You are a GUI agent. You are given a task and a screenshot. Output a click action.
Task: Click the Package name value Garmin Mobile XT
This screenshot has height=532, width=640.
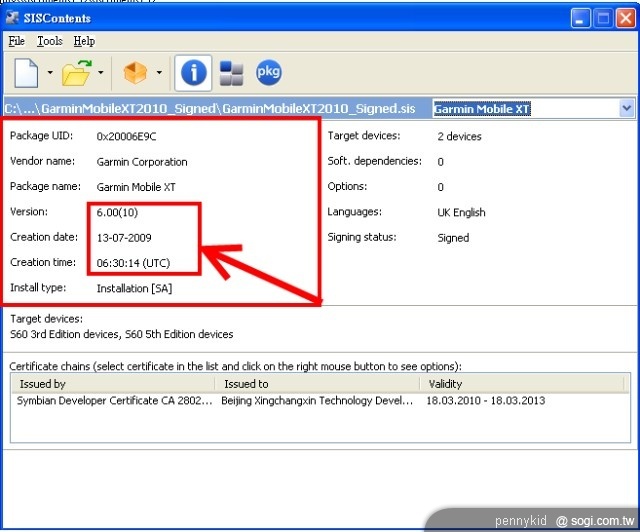[x=136, y=187]
